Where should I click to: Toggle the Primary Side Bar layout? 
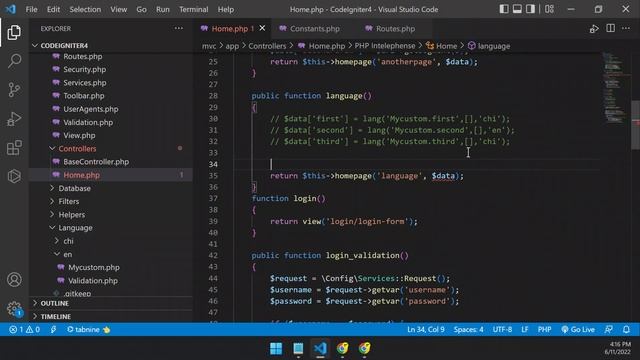click(504, 9)
